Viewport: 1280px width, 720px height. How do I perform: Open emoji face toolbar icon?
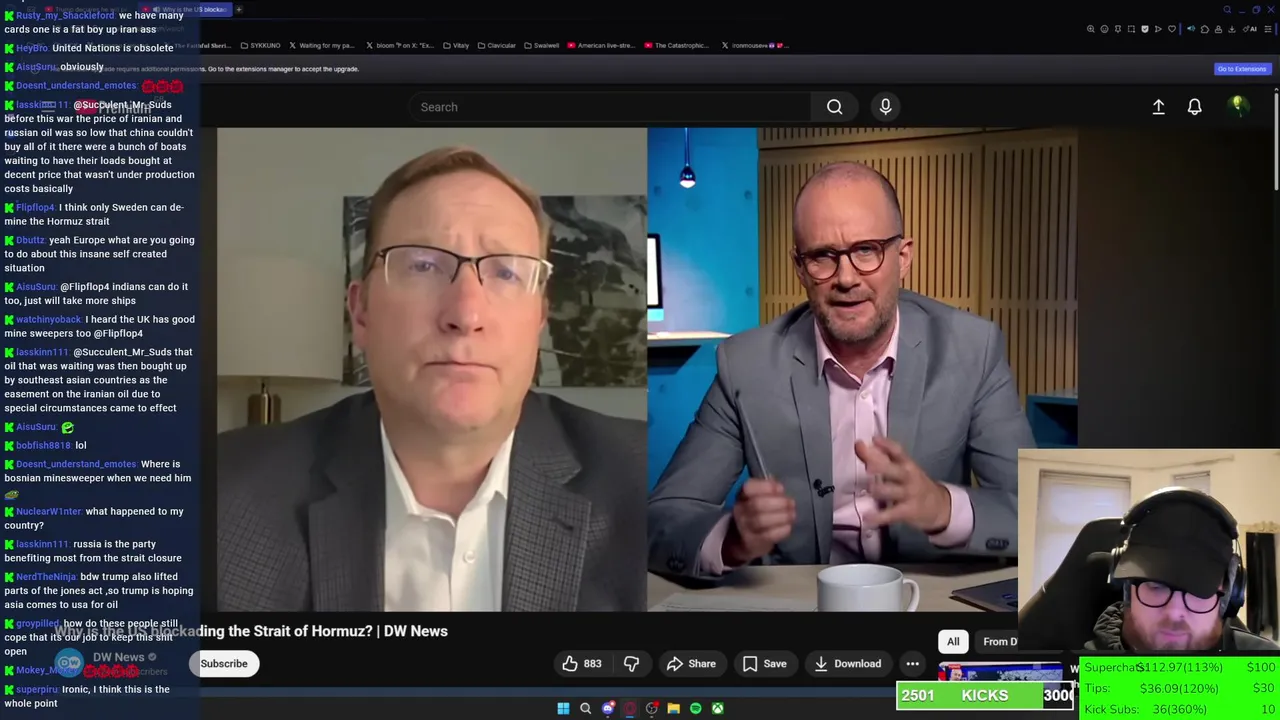click(1104, 29)
